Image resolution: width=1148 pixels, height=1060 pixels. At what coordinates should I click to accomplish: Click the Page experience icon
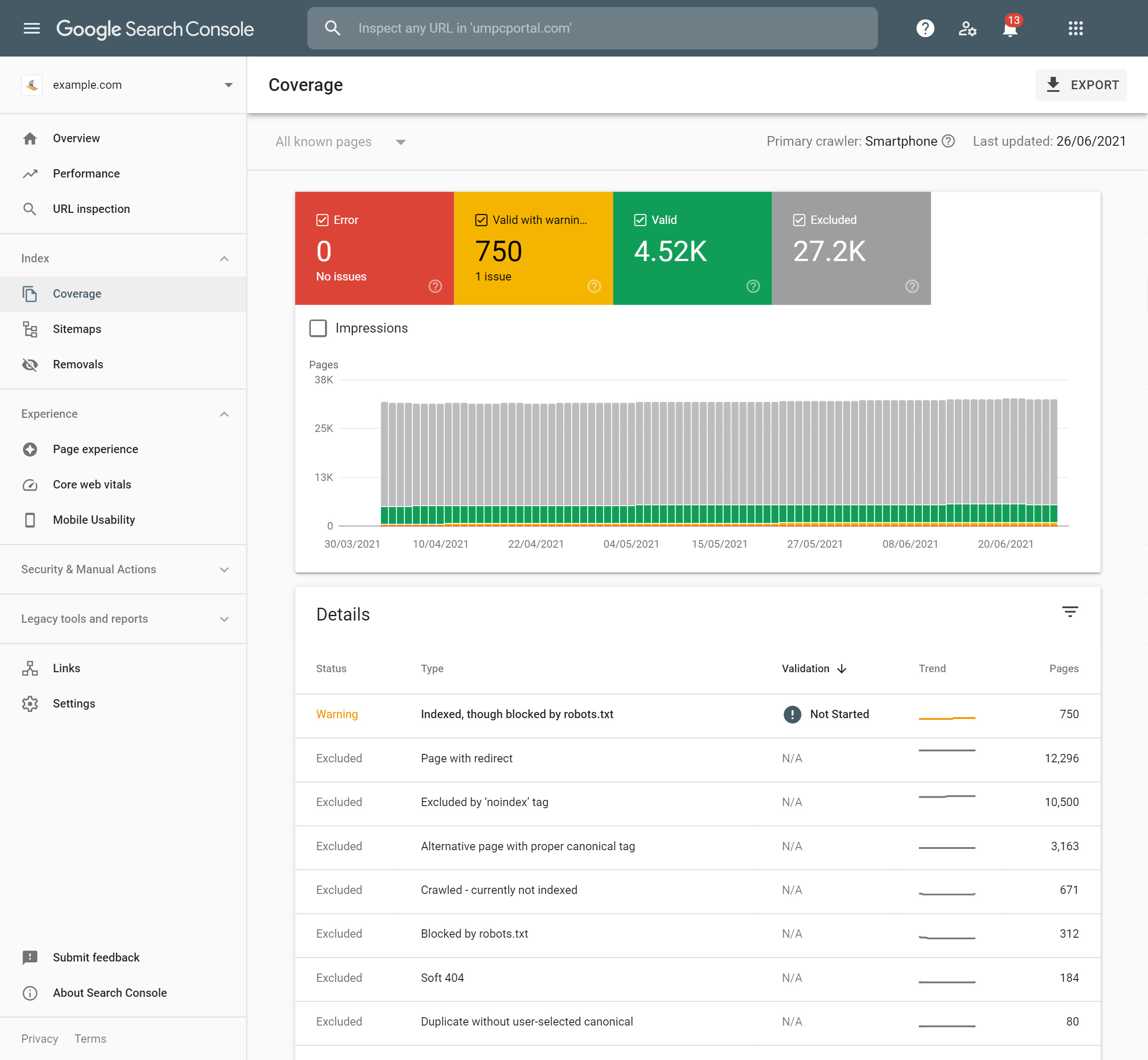30,449
